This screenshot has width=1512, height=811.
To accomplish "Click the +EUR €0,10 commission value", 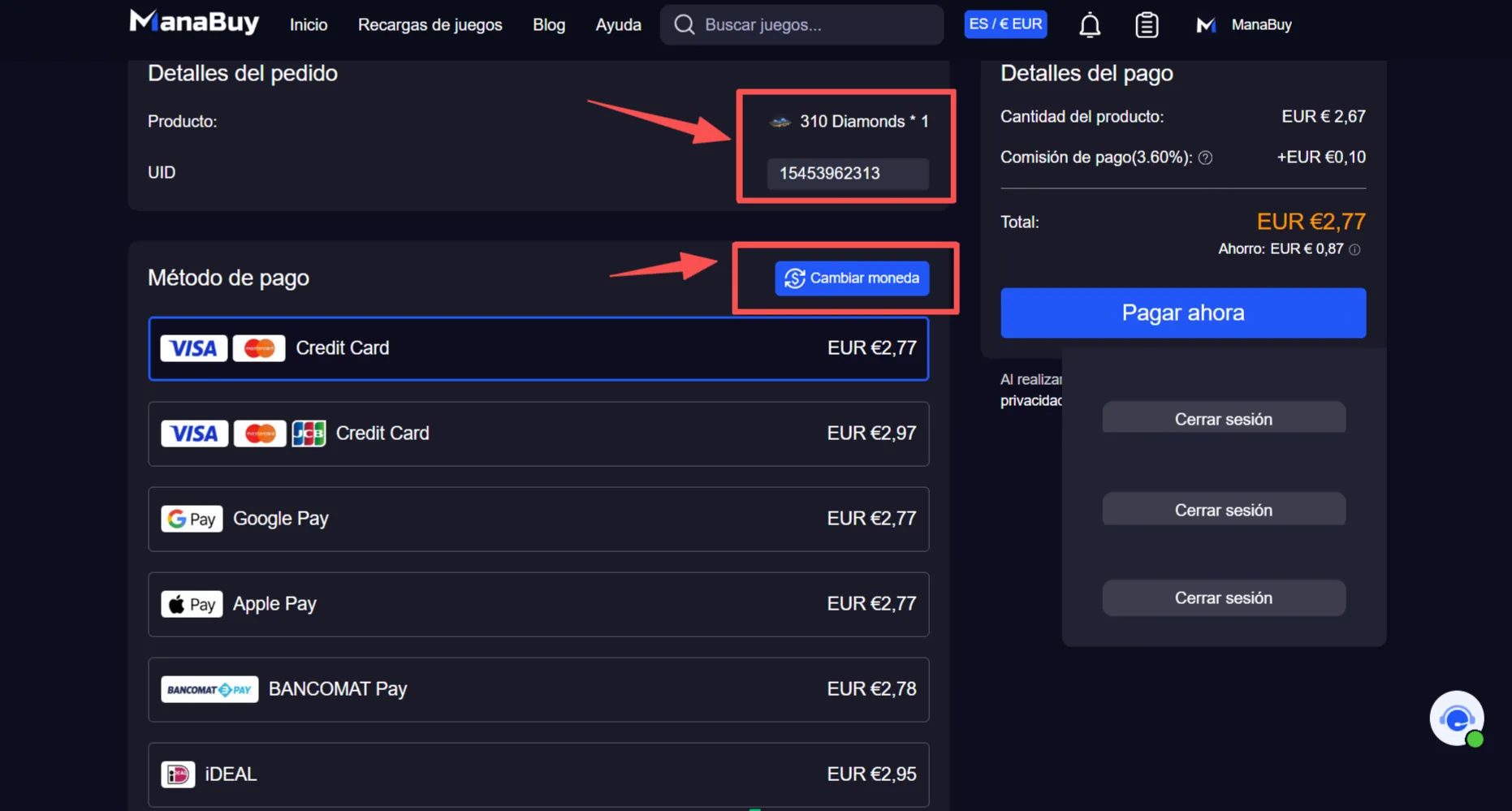I will tap(1321, 157).
